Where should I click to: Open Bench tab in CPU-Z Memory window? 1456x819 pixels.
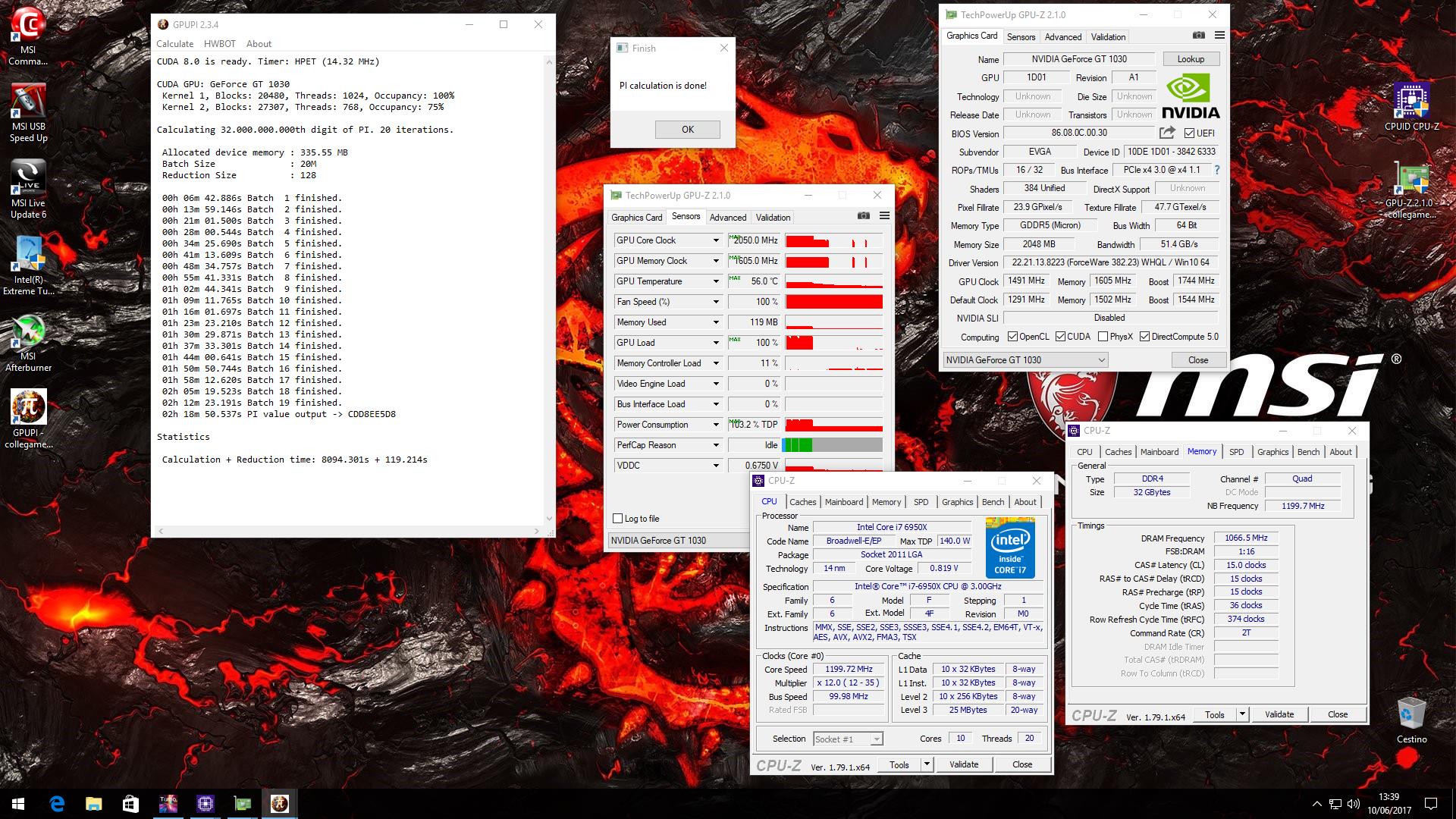tap(1308, 452)
